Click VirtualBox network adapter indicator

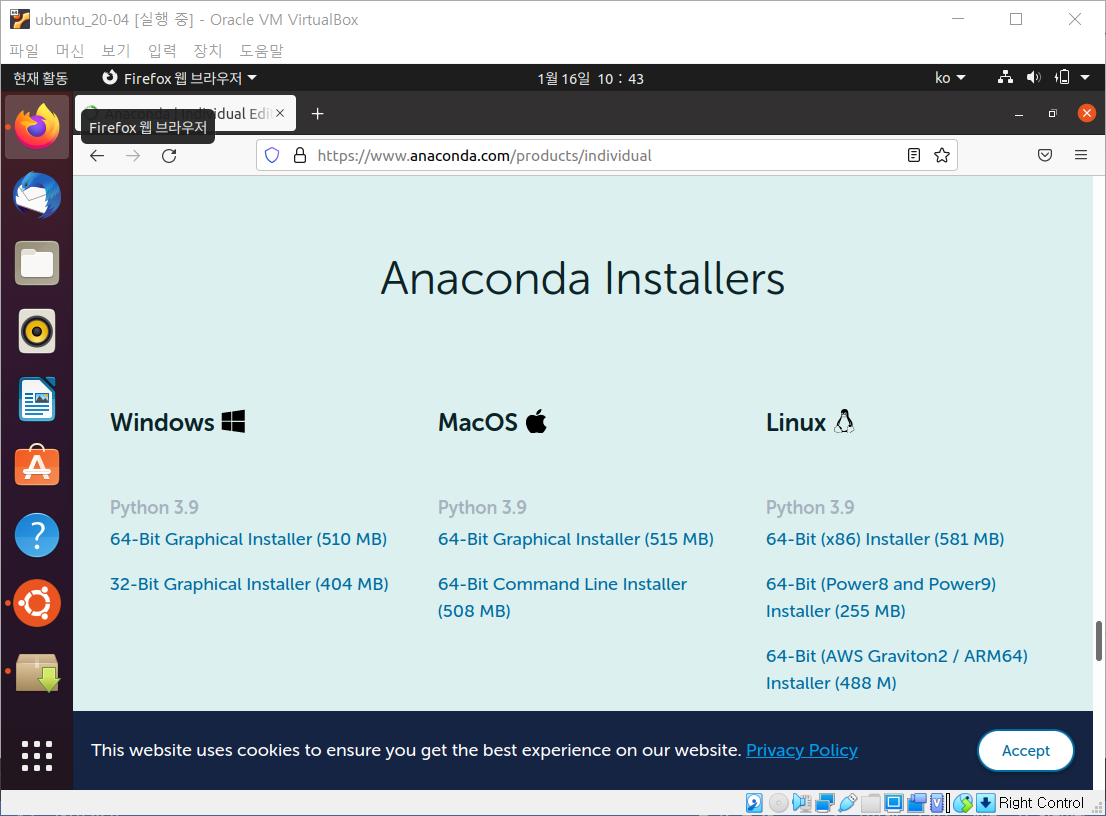coord(825,803)
